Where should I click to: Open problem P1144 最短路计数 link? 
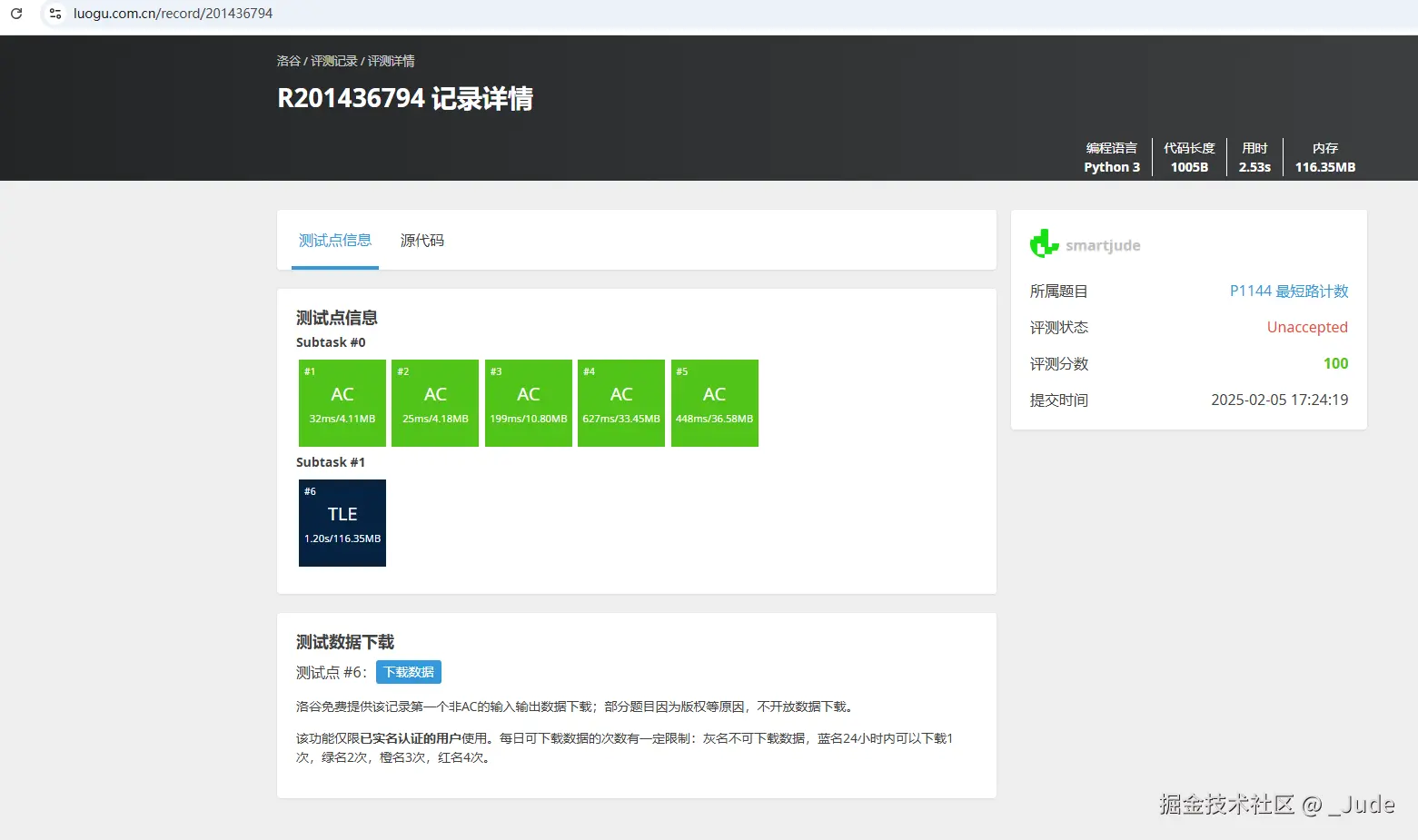(x=1289, y=291)
